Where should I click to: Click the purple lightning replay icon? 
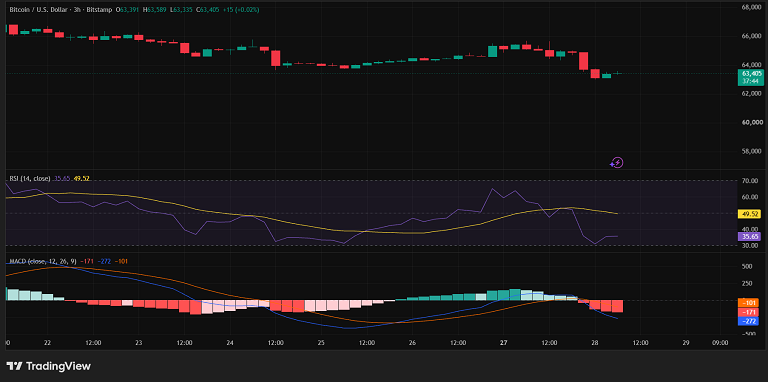pos(617,163)
